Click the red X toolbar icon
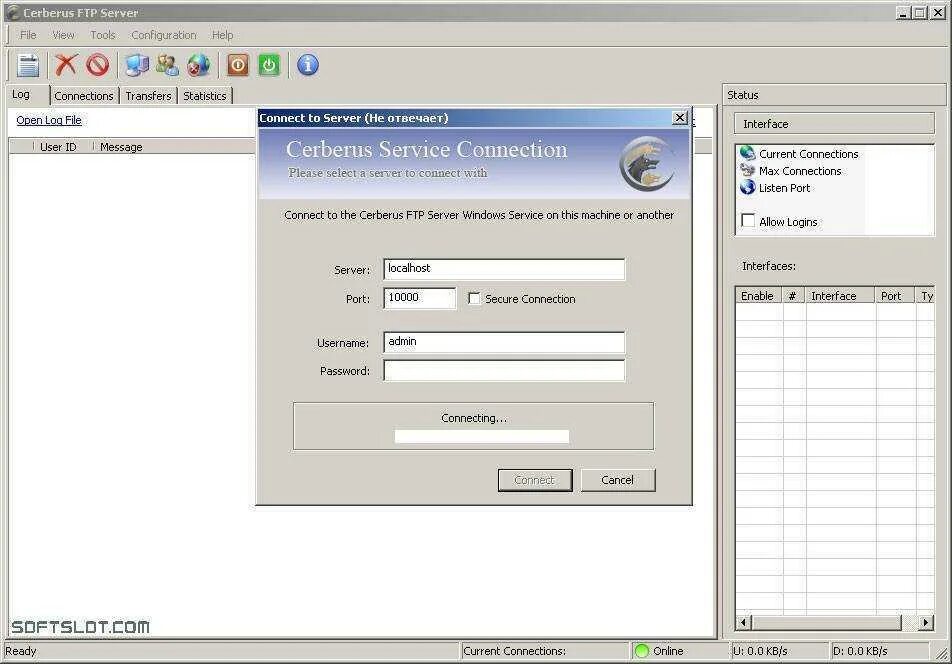The width and height of the screenshot is (952, 664). click(x=66, y=64)
